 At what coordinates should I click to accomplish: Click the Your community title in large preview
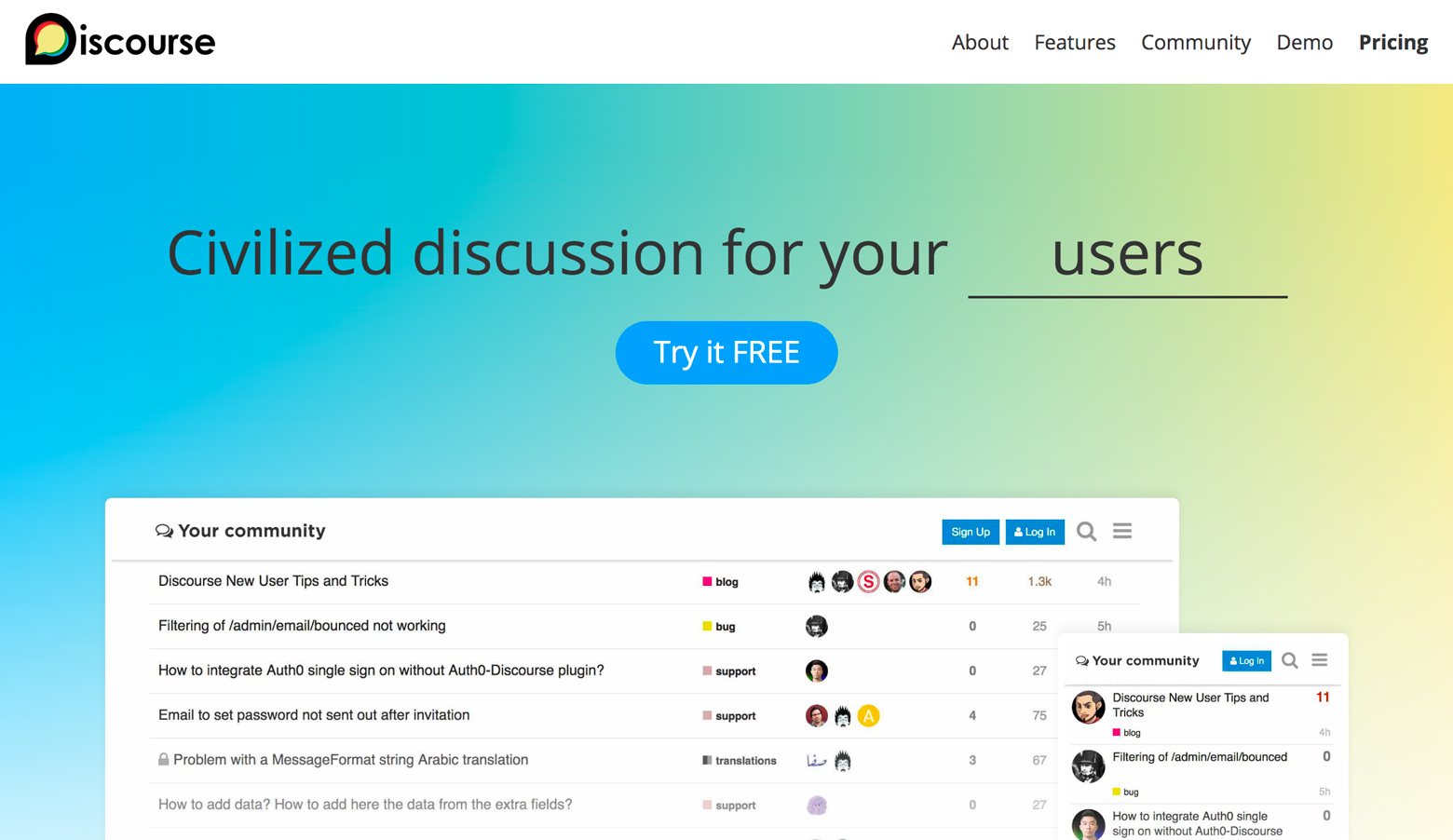[x=251, y=531]
